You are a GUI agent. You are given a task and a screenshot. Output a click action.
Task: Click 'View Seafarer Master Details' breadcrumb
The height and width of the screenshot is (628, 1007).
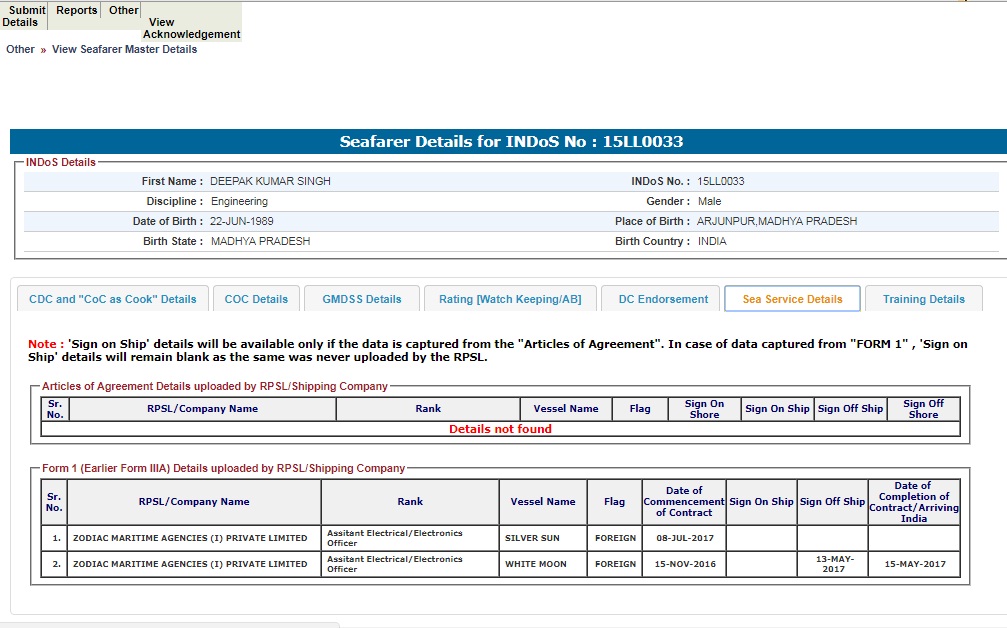coord(124,49)
